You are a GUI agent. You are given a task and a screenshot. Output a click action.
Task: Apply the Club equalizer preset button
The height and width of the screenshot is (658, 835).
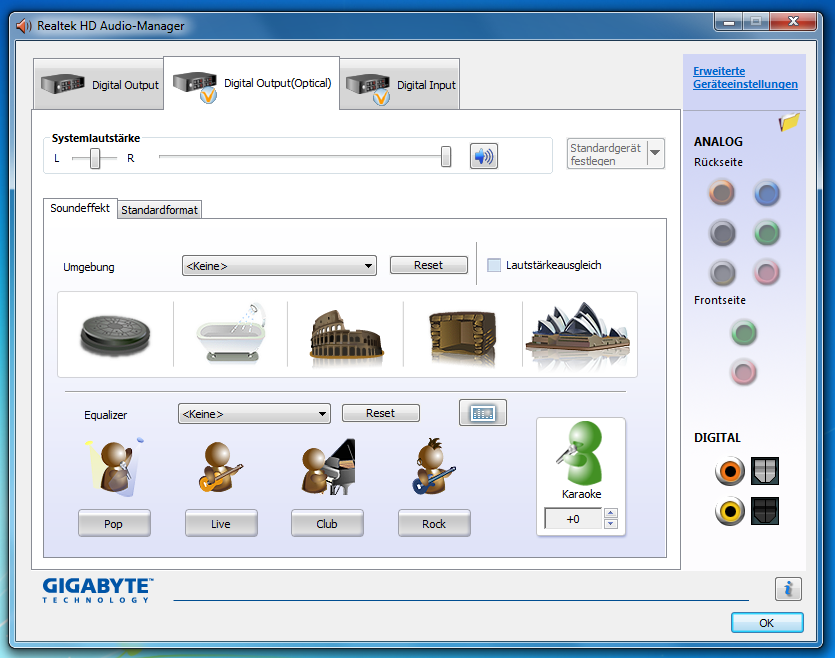(x=327, y=523)
